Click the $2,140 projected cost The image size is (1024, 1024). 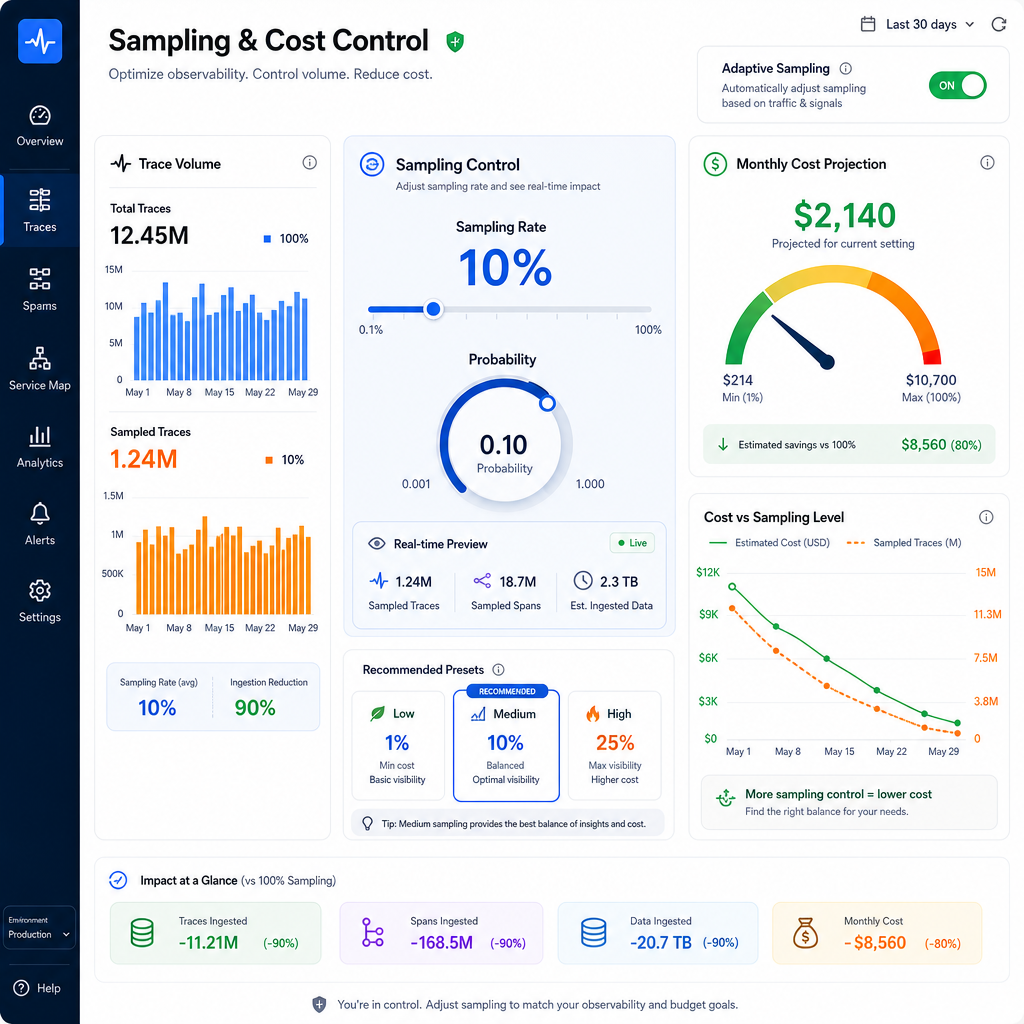844,216
